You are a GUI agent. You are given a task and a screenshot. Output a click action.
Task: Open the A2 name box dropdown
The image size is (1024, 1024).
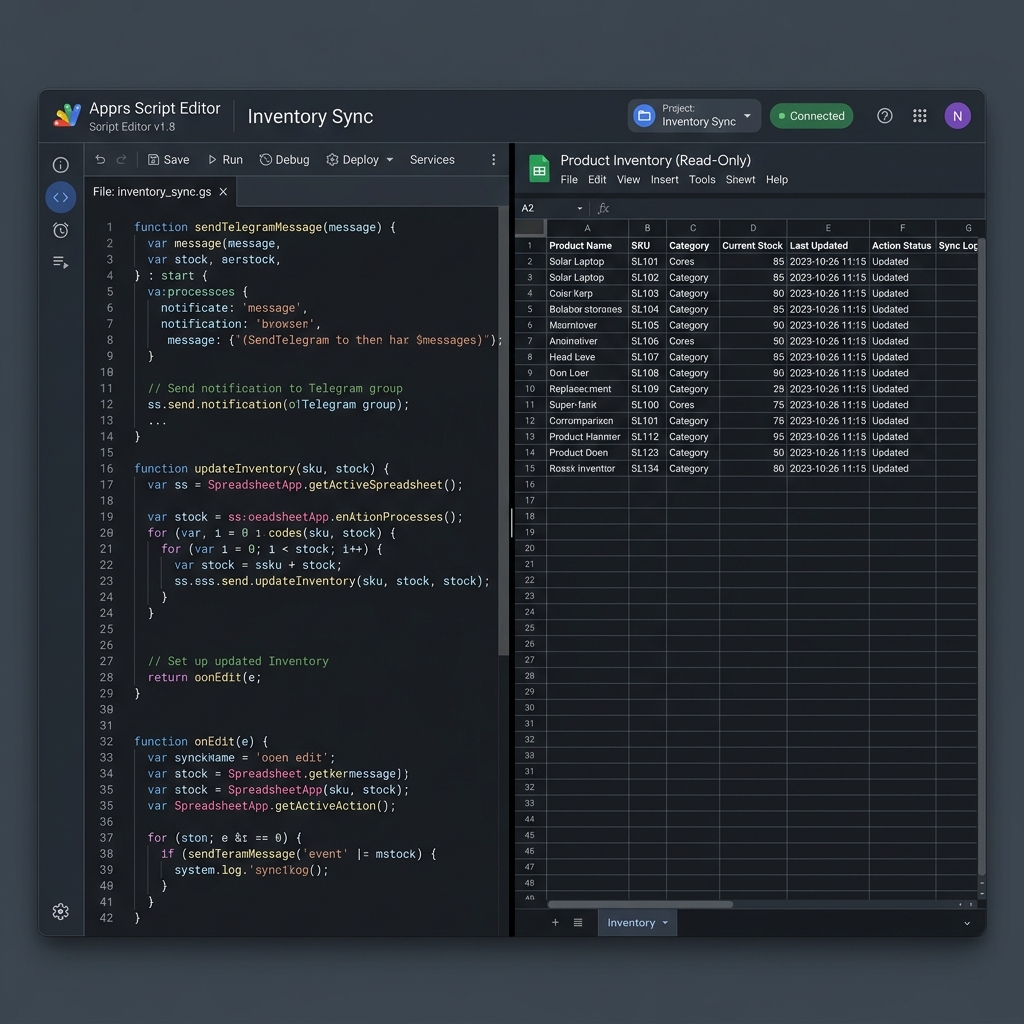[579, 208]
